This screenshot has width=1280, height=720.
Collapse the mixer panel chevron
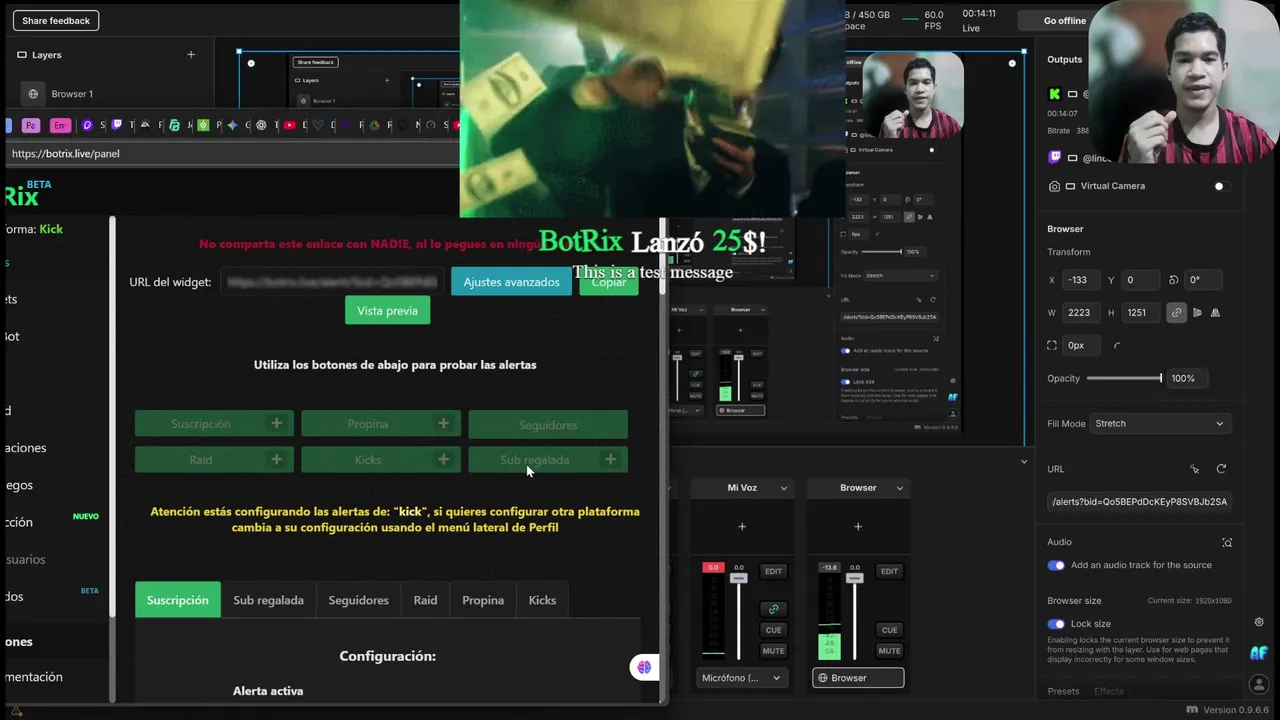(x=1023, y=462)
